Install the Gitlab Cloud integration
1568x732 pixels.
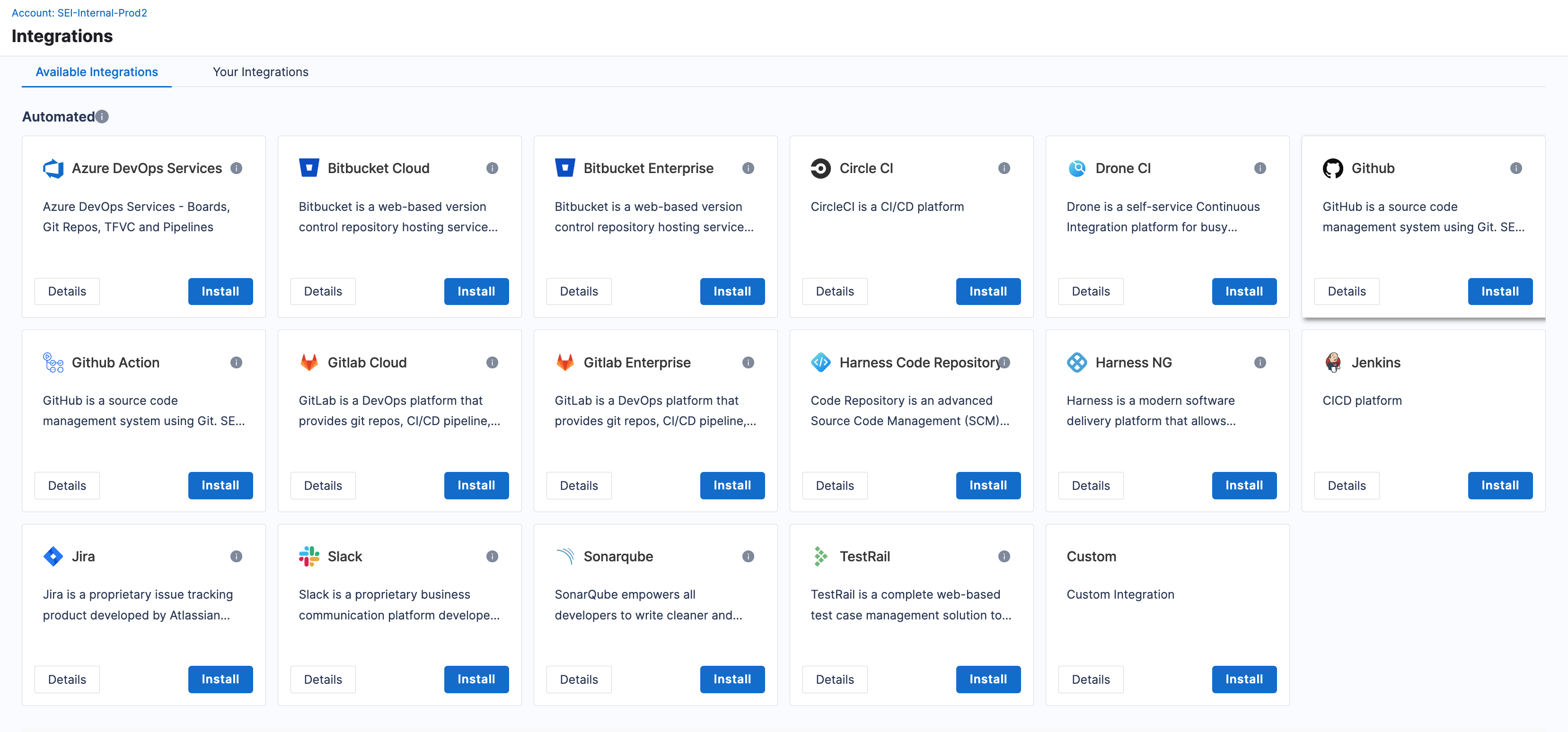[x=476, y=486]
